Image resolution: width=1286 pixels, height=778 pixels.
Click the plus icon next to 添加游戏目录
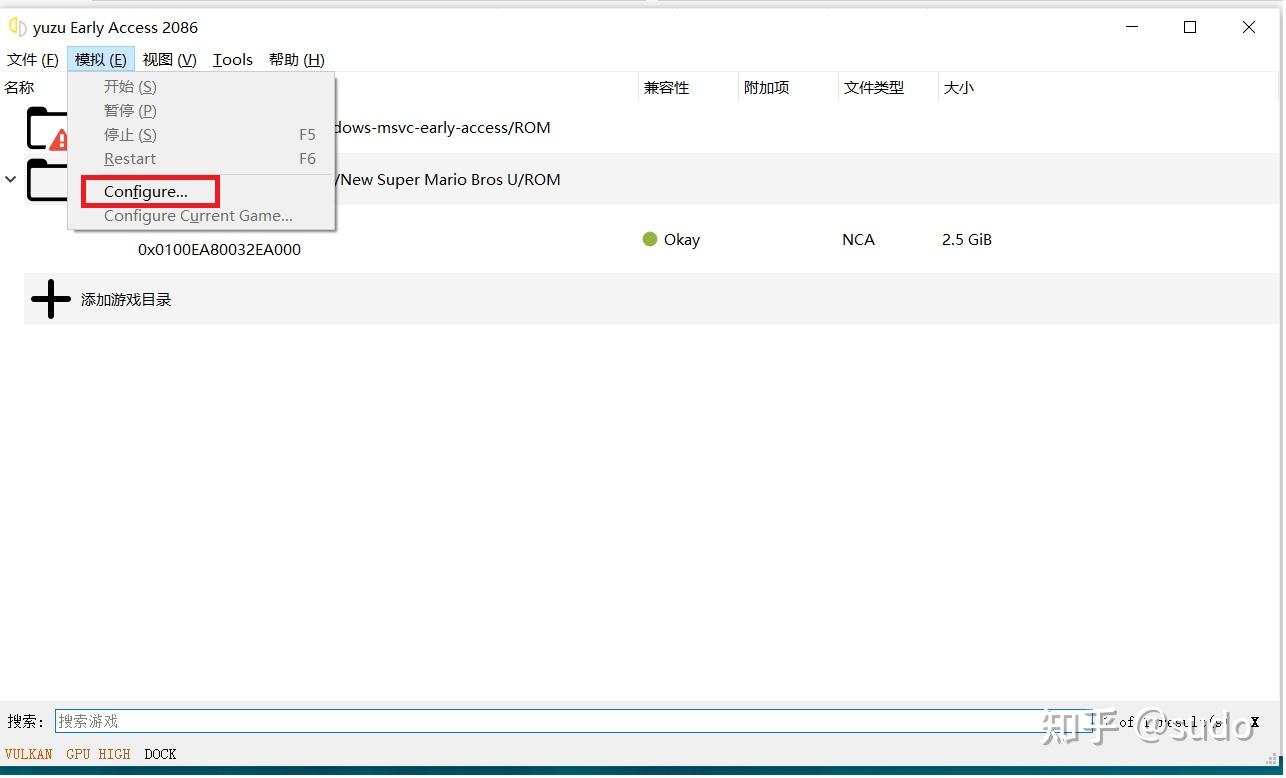click(49, 298)
